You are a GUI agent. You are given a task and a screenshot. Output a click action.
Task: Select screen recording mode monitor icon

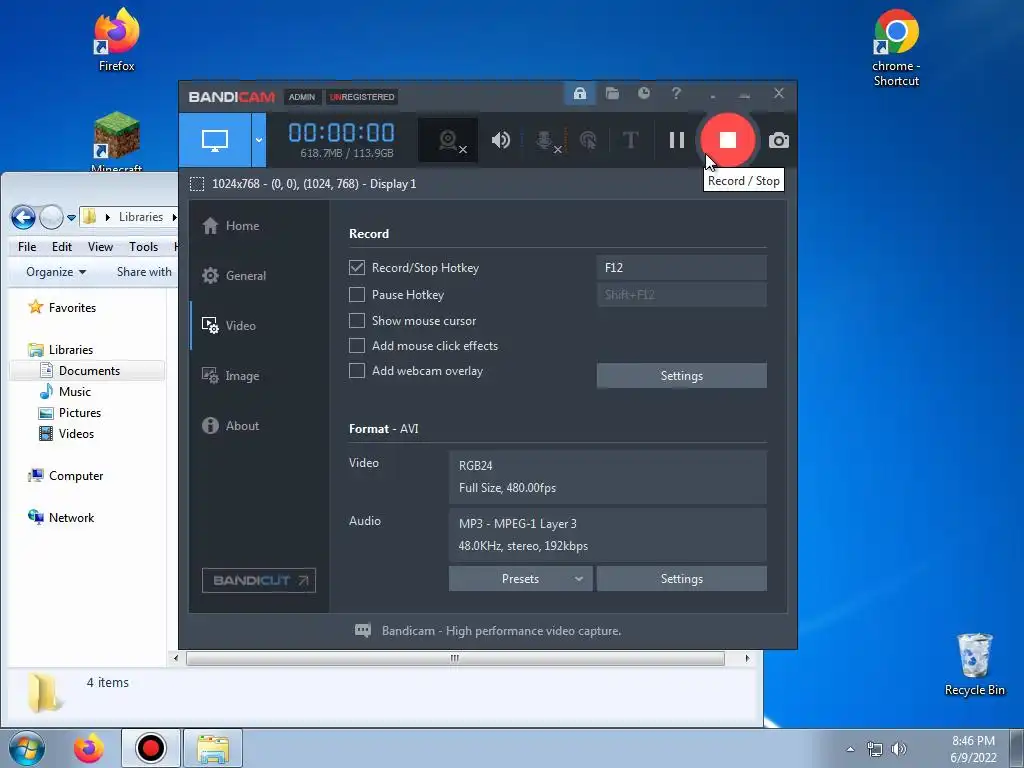(x=215, y=140)
